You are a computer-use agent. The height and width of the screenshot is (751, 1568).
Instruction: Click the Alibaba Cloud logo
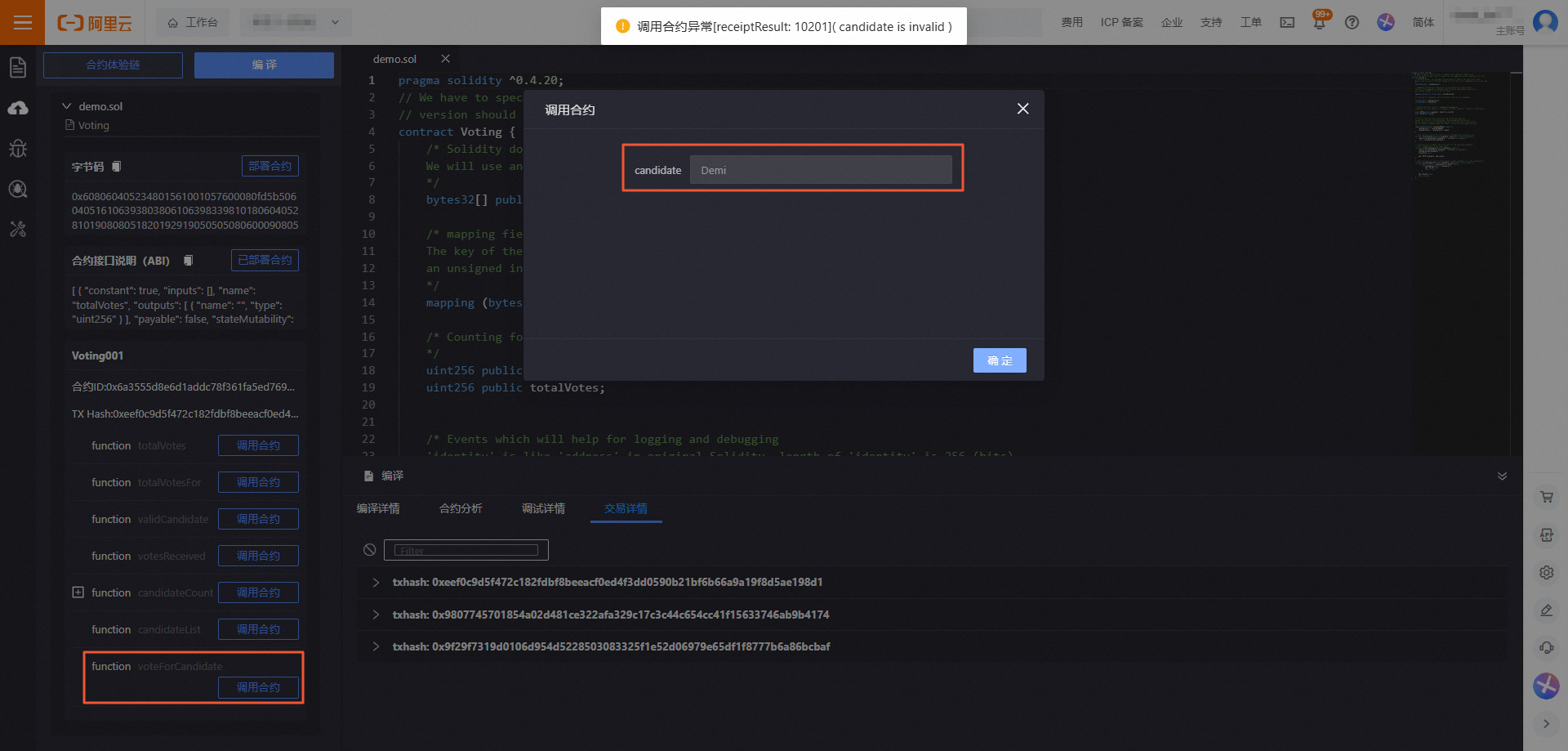pyautogui.click(x=95, y=23)
